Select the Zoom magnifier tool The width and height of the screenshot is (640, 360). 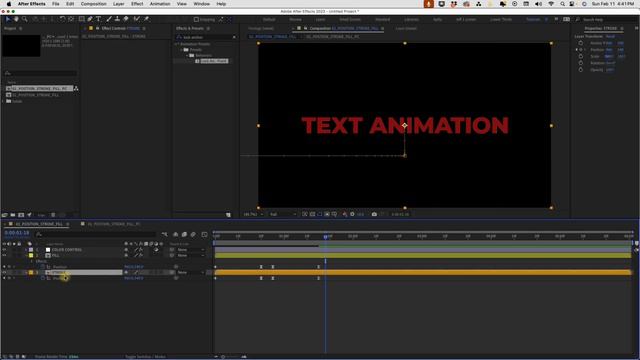click(24, 19)
